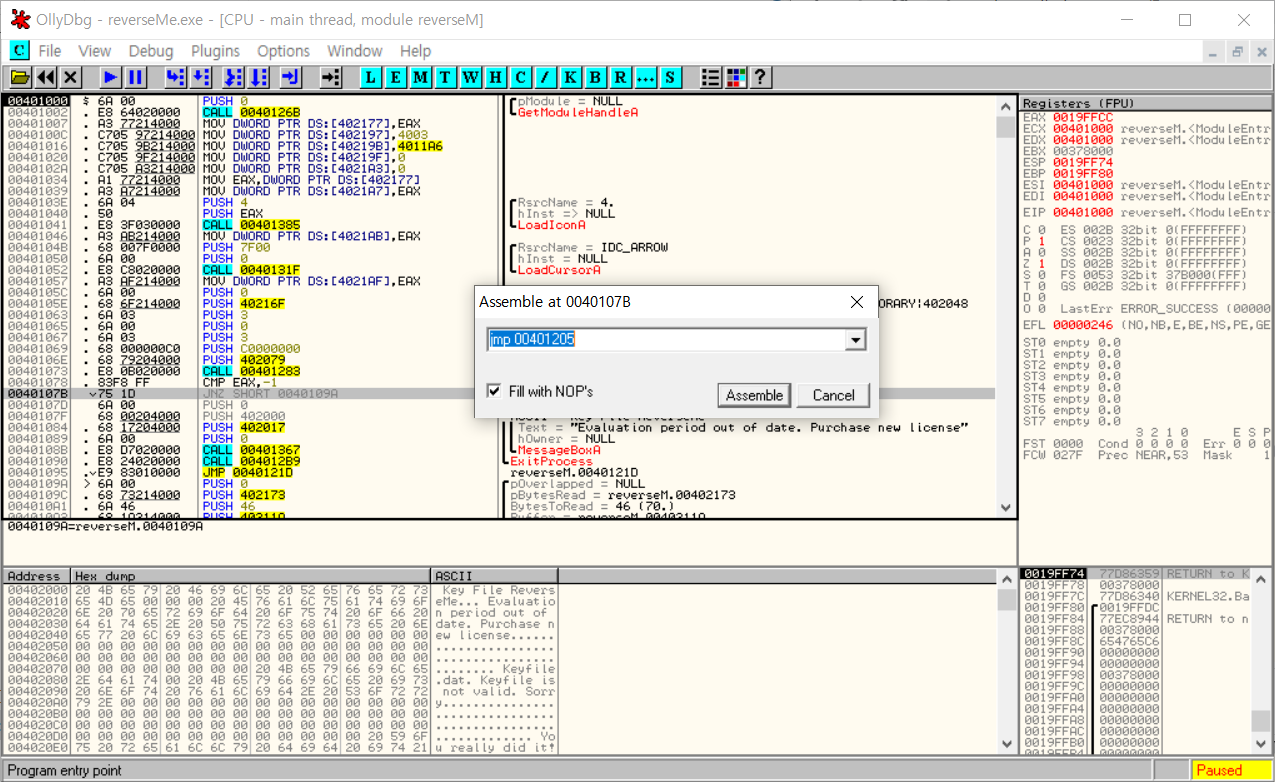The width and height of the screenshot is (1275, 782).
Task: Show Source window (S button)
Action: click(670, 77)
